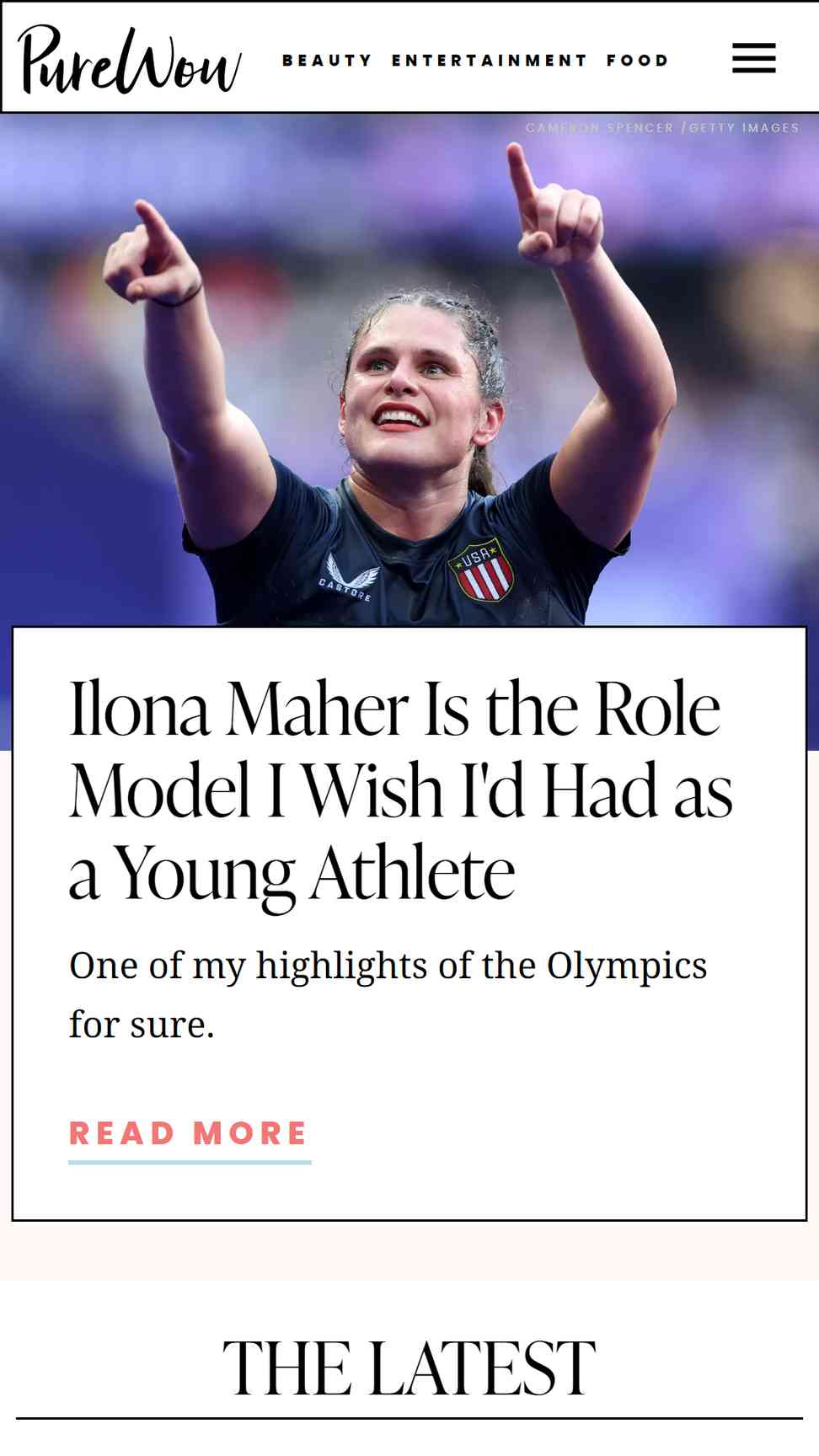Click the blue underline beneath Read More
This screenshot has width=819, height=1456.
point(190,1162)
